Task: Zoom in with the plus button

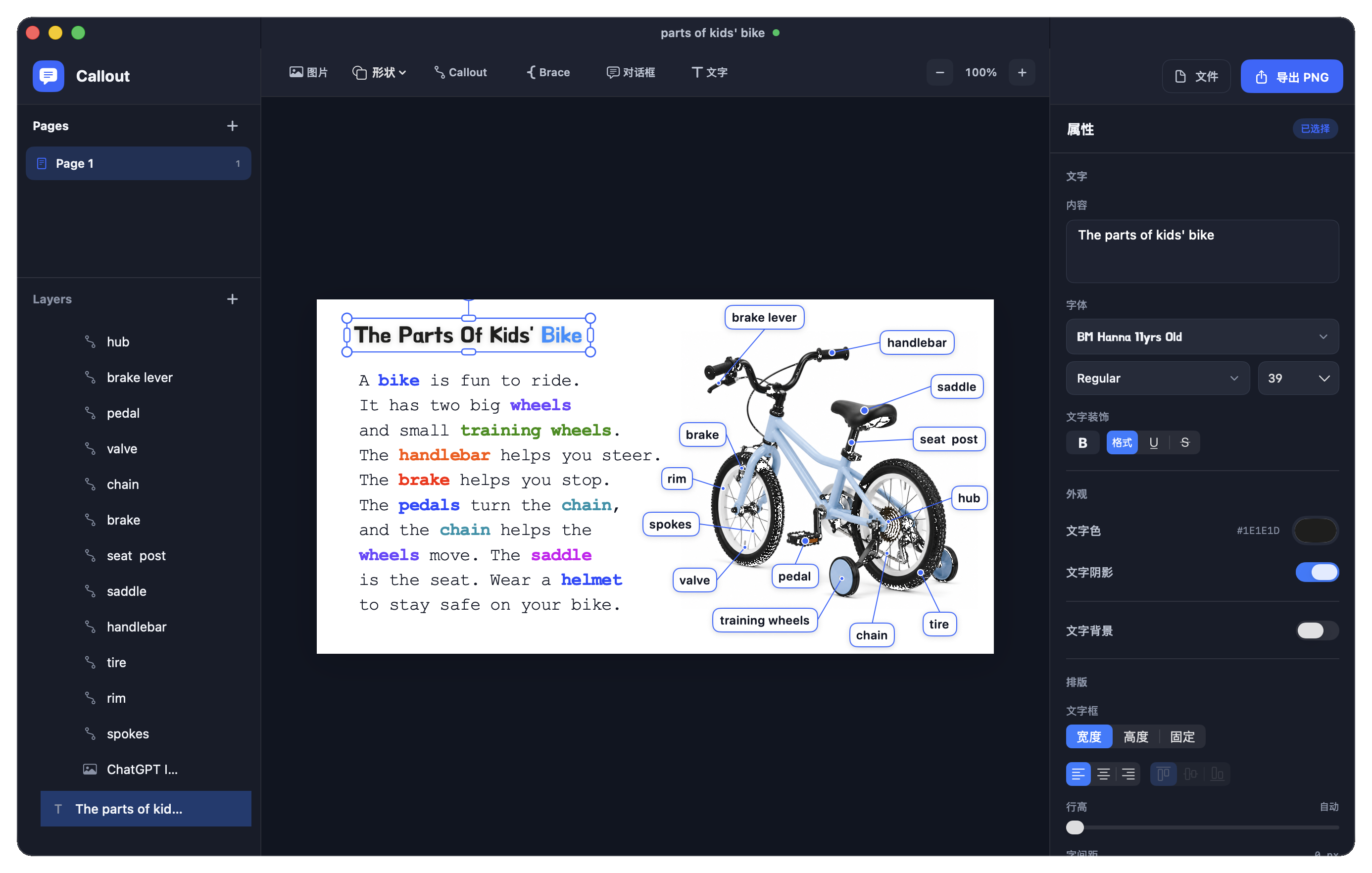Action: 1022,72
